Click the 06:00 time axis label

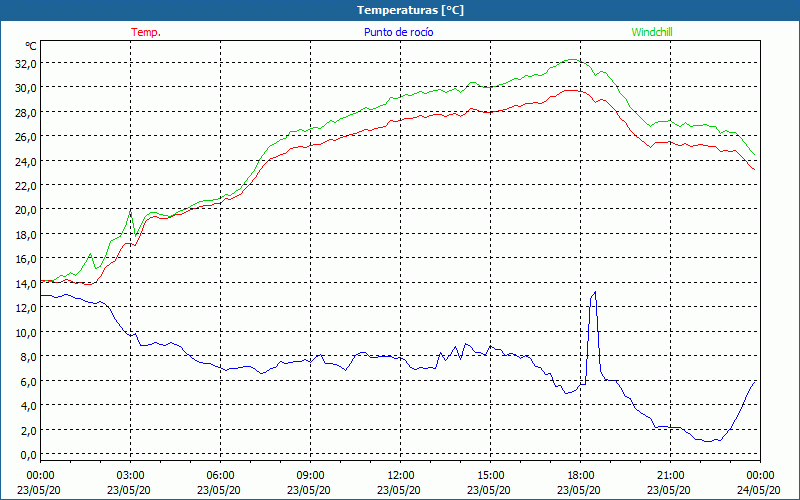click(x=220, y=476)
